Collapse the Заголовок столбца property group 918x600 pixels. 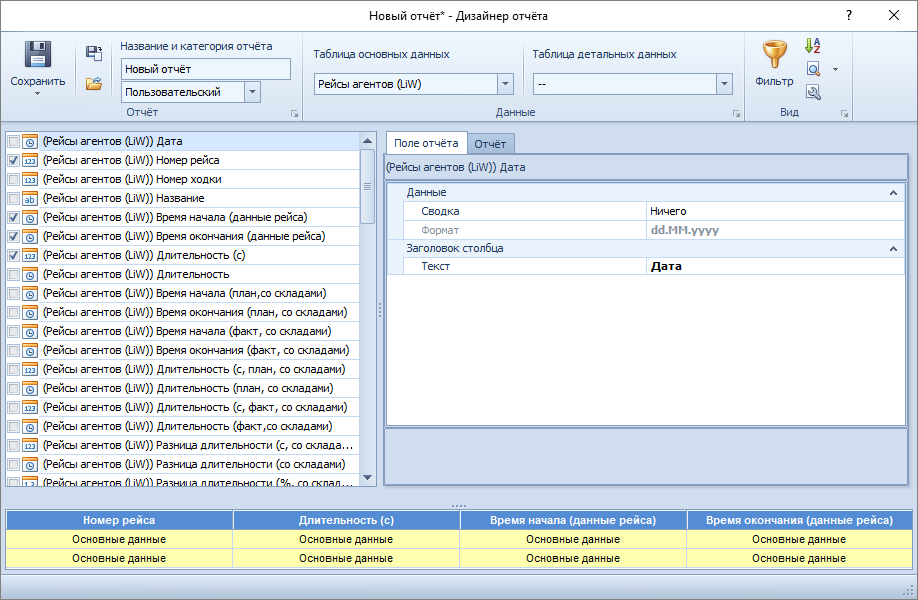coord(893,249)
